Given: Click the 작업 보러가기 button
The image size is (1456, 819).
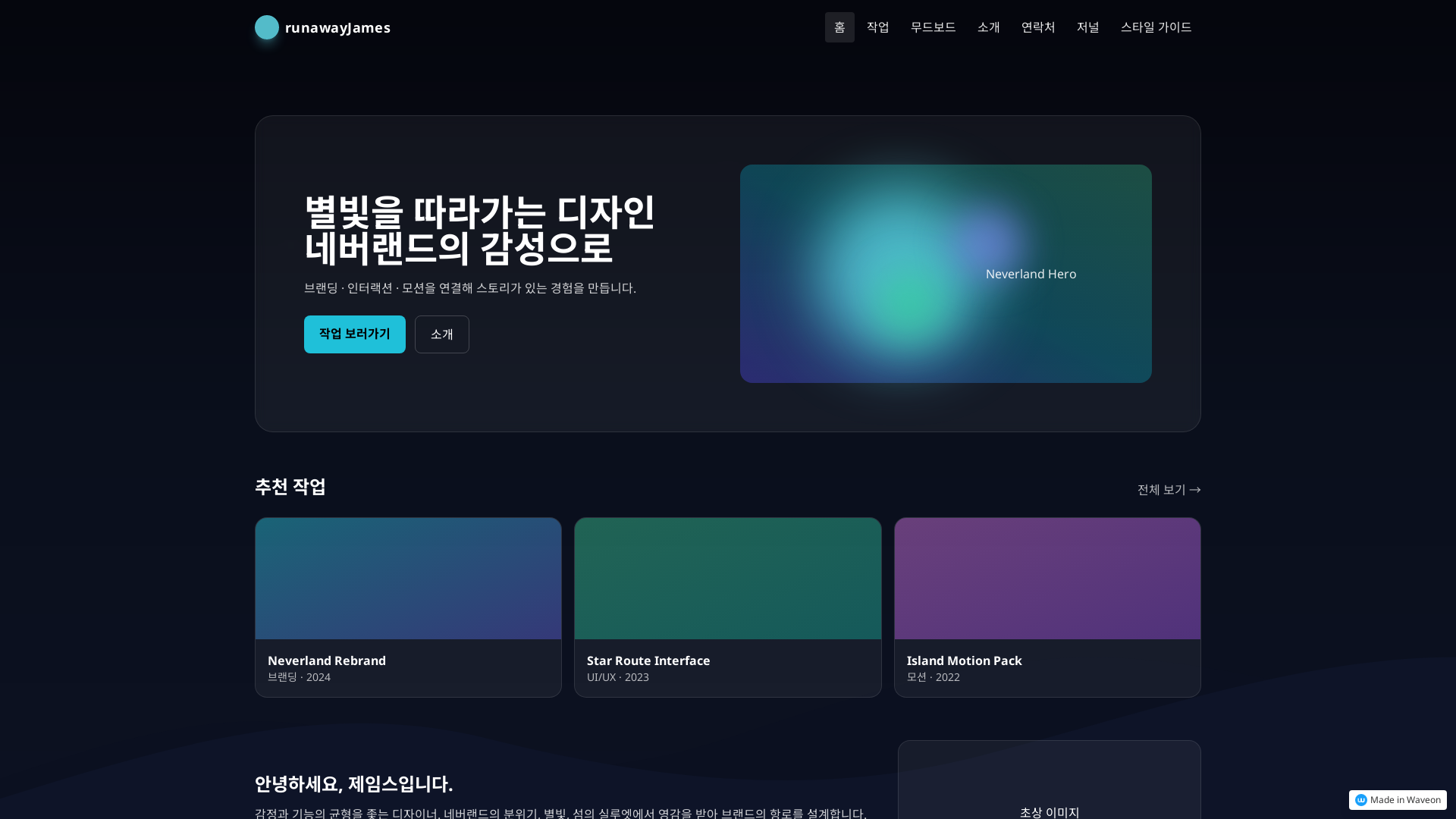Looking at the screenshot, I should [x=354, y=334].
